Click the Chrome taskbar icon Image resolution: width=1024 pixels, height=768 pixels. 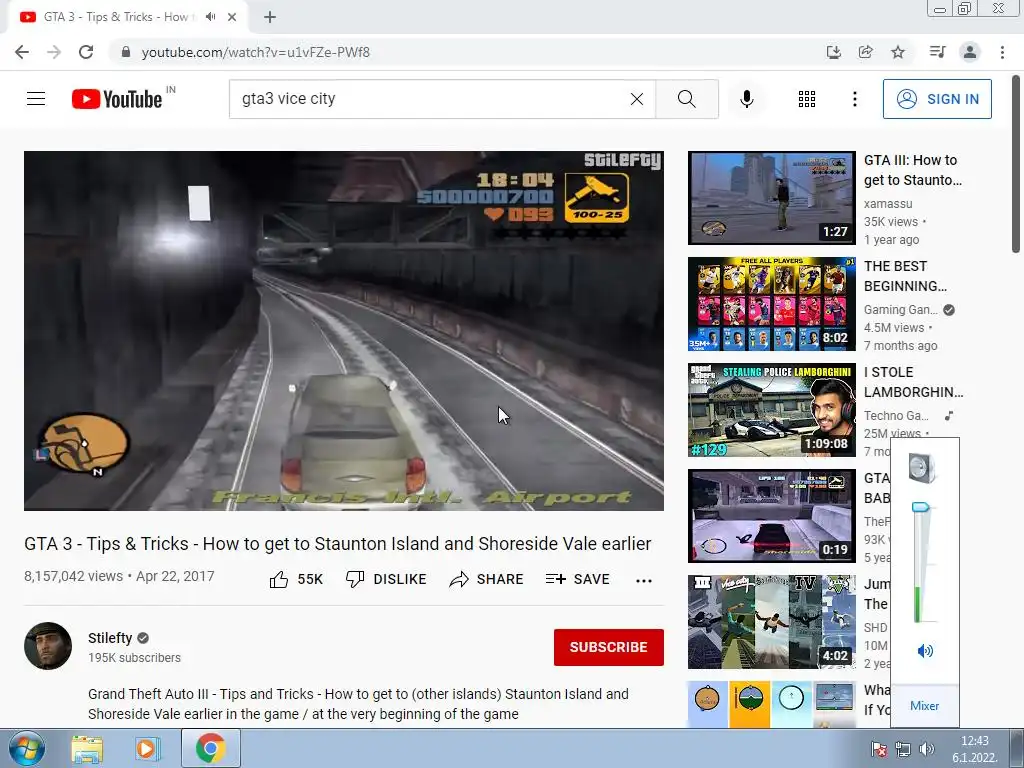(x=210, y=749)
